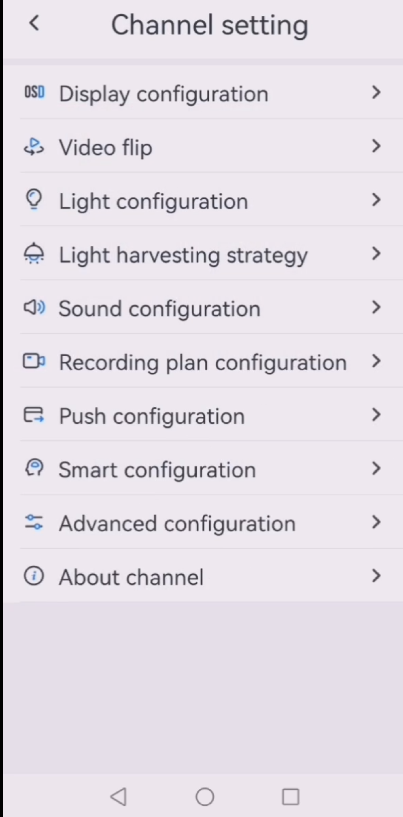Tap the Light harvesting strategy lamp icon
Image resolution: width=403 pixels, height=817 pixels.
(x=34, y=254)
